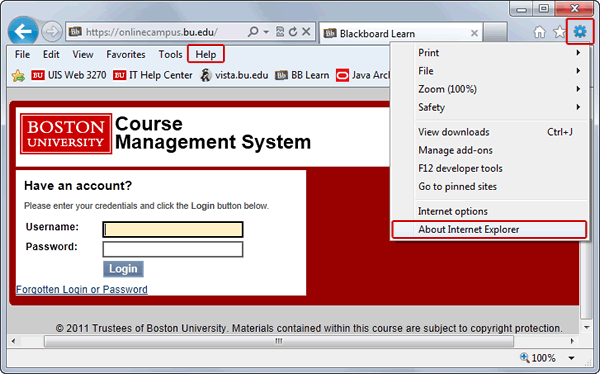
Task: Open the Favorites menu
Action: click(126, 54)
